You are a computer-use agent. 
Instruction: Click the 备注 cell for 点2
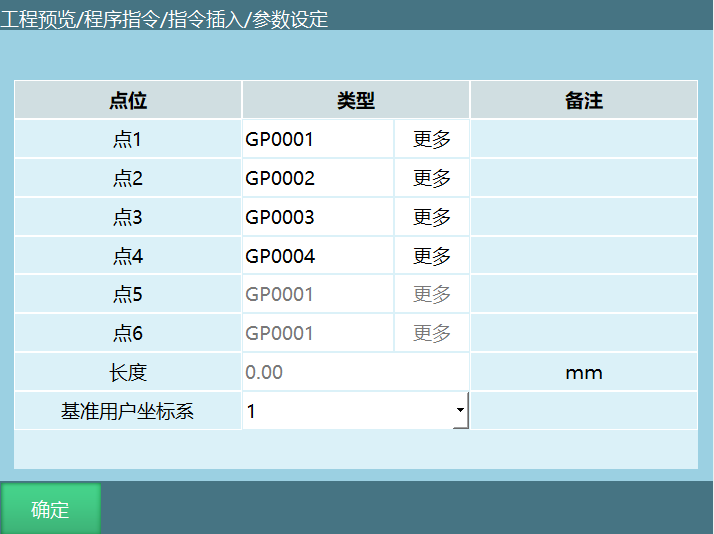[583, 179]
